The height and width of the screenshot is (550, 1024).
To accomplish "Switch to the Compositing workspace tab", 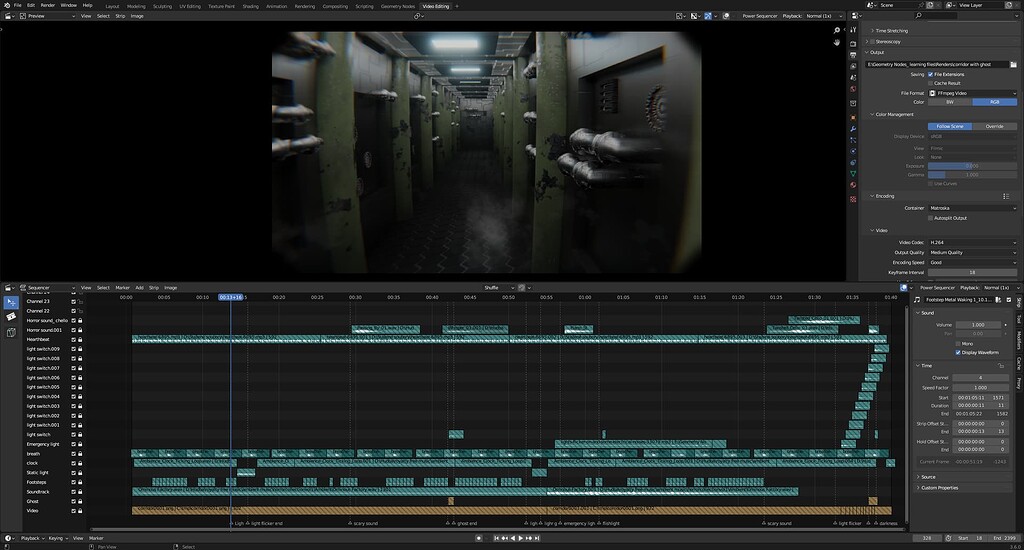I will point(335,6).
